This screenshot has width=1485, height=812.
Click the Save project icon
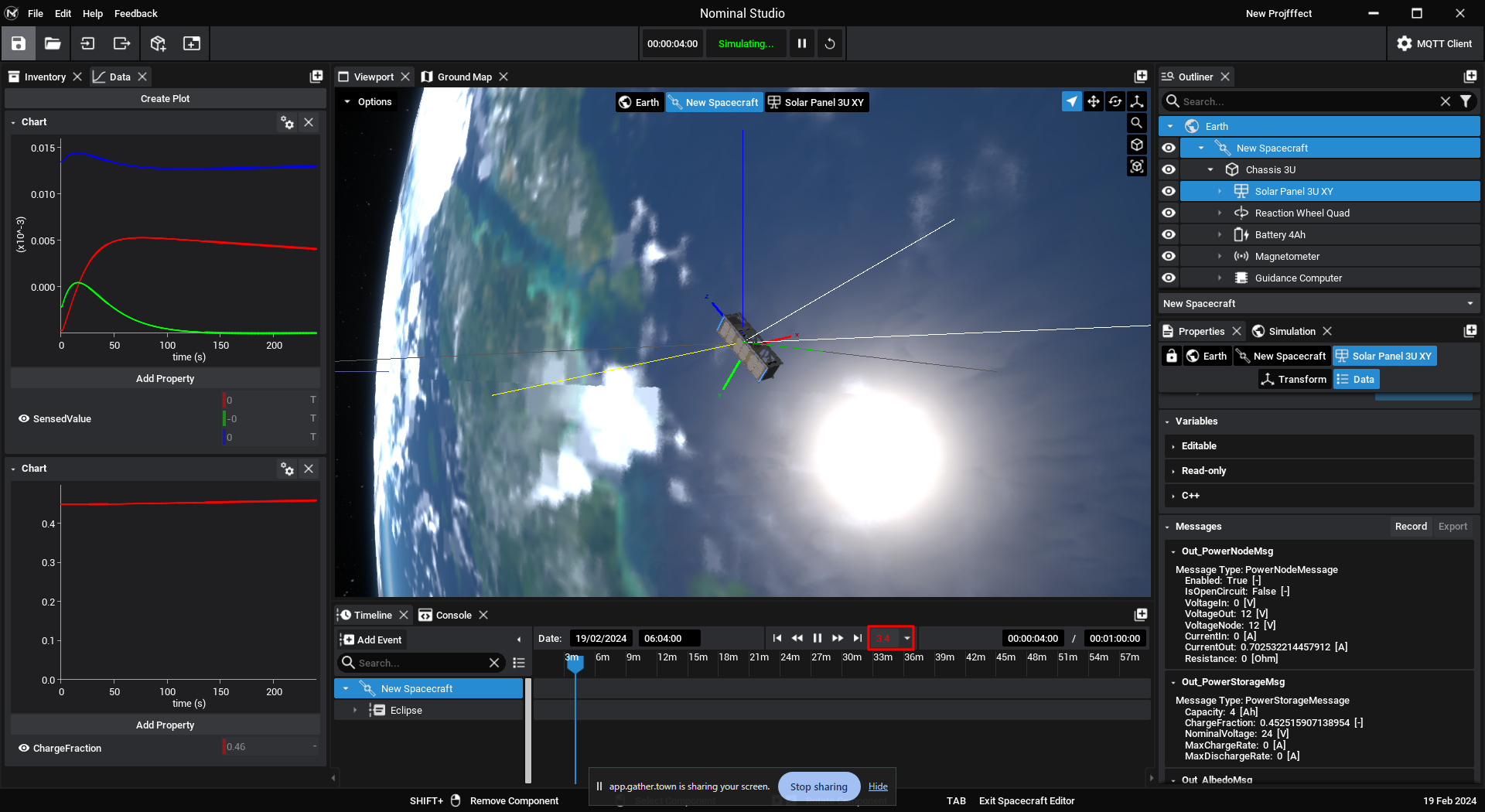click(x=19, y=43)
